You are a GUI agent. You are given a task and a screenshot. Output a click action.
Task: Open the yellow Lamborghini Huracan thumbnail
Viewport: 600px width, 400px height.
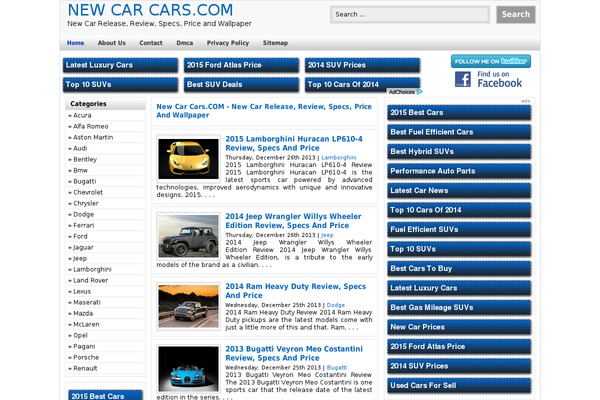pyautogui.click(x=188, y=158)
